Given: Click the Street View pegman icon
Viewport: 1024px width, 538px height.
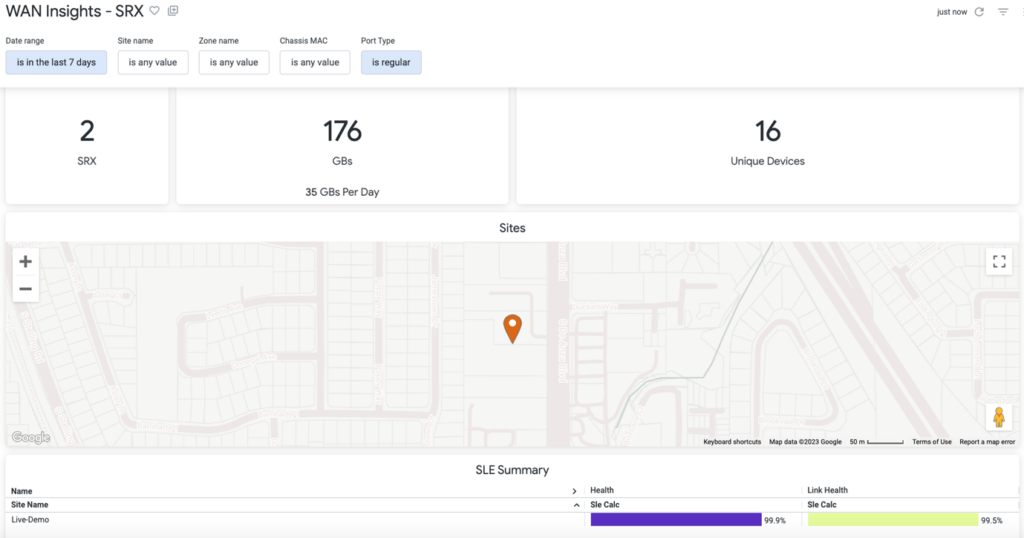Looking at the screenshot, I should (998, 418).
